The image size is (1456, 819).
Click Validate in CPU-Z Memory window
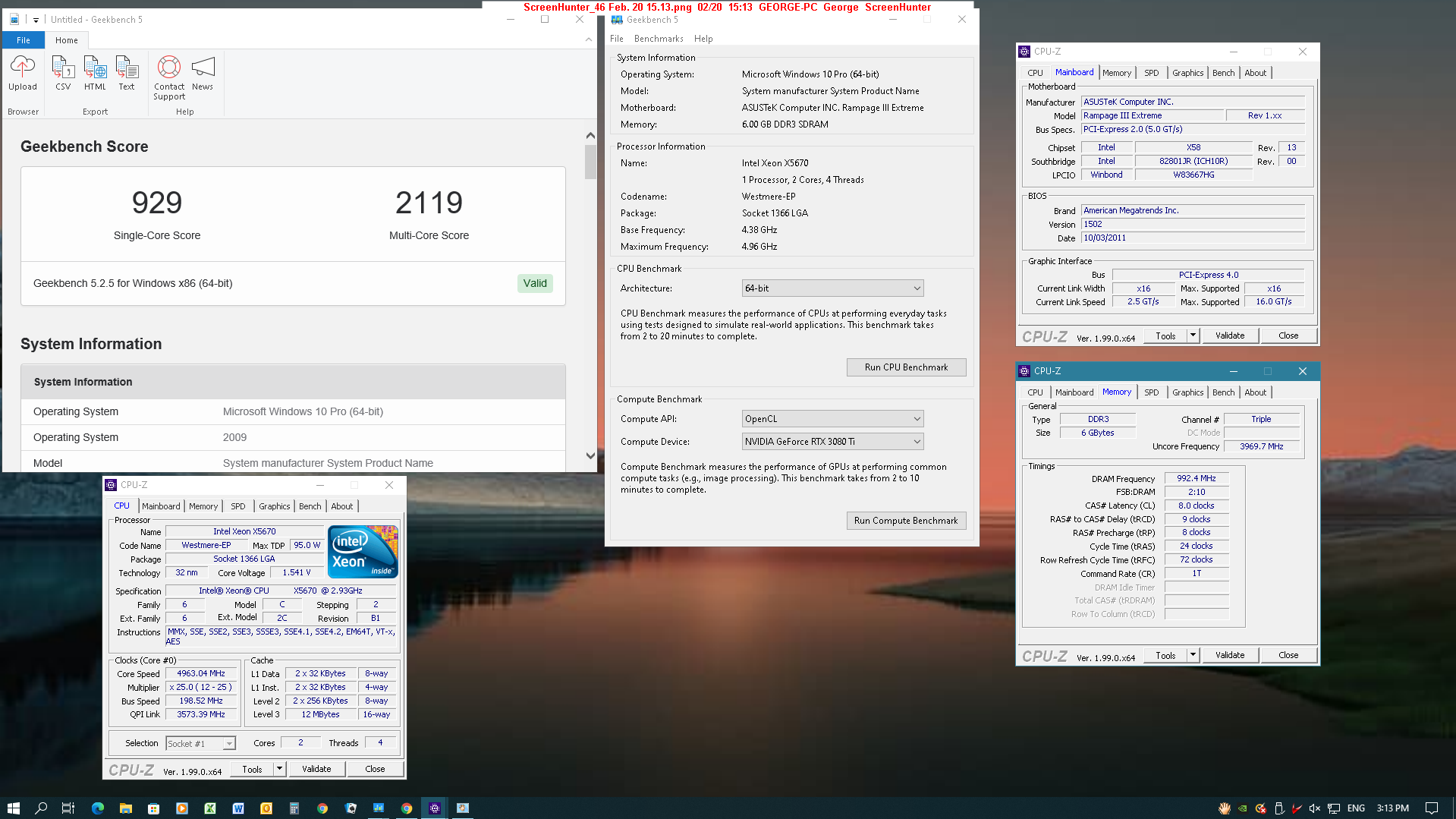point(1229,655)
